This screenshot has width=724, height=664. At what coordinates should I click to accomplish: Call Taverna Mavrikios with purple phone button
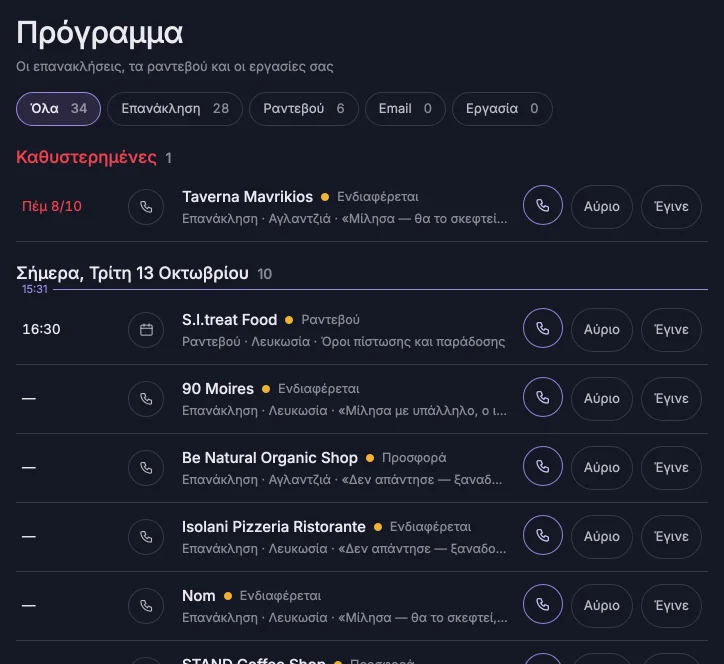pyautogui.click(x=543, y=205)
